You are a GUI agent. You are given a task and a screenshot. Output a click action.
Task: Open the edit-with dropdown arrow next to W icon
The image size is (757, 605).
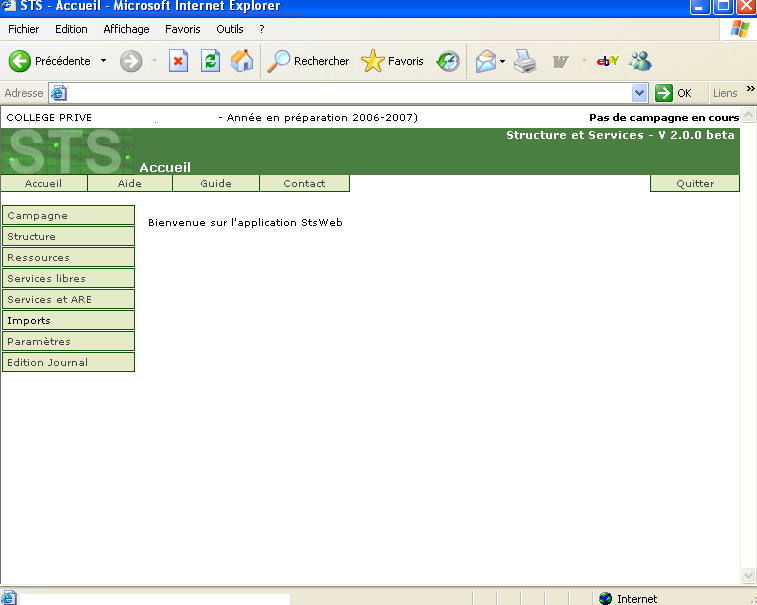pyautogui.click(x=584, y=61)
